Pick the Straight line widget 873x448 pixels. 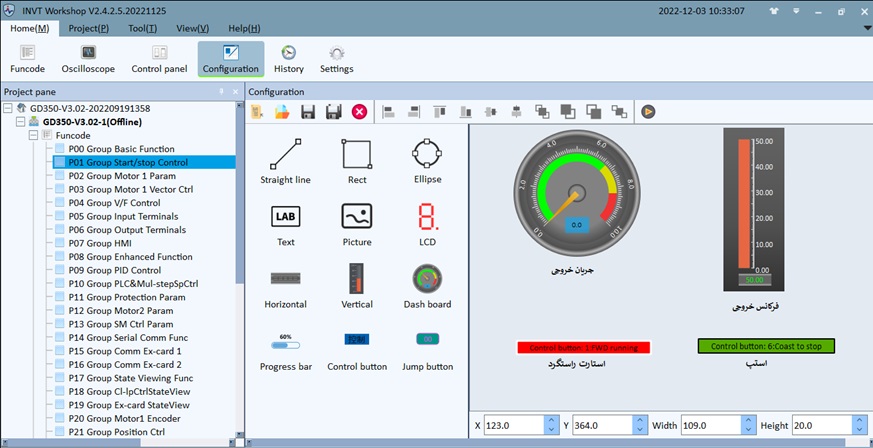point(286,162)
